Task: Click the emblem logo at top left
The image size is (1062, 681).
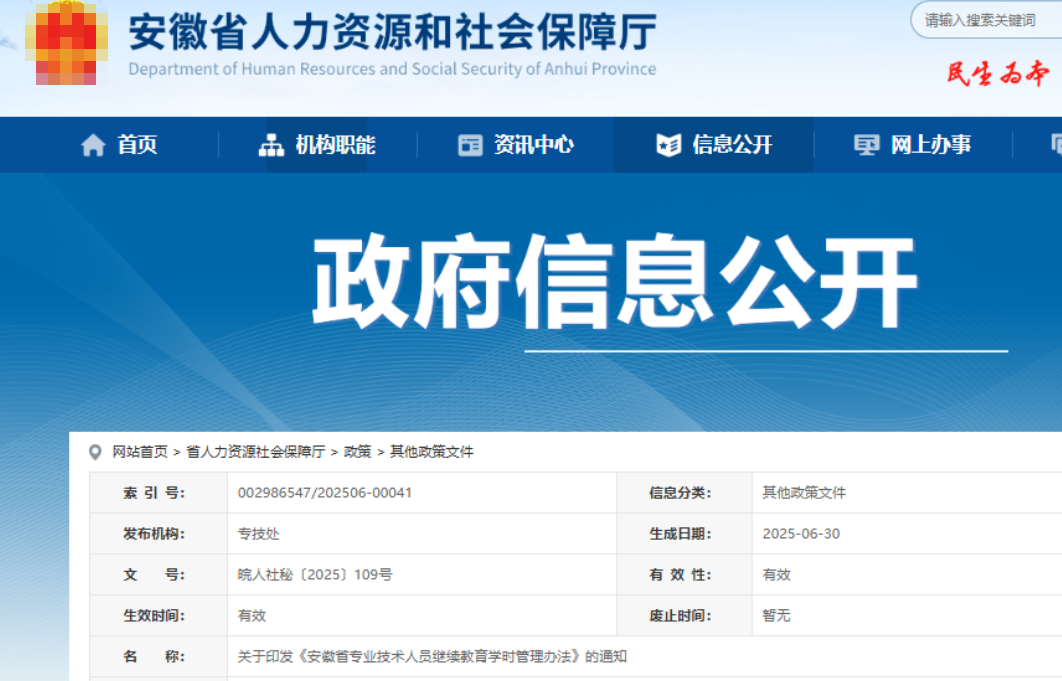Action: point(67,46)
